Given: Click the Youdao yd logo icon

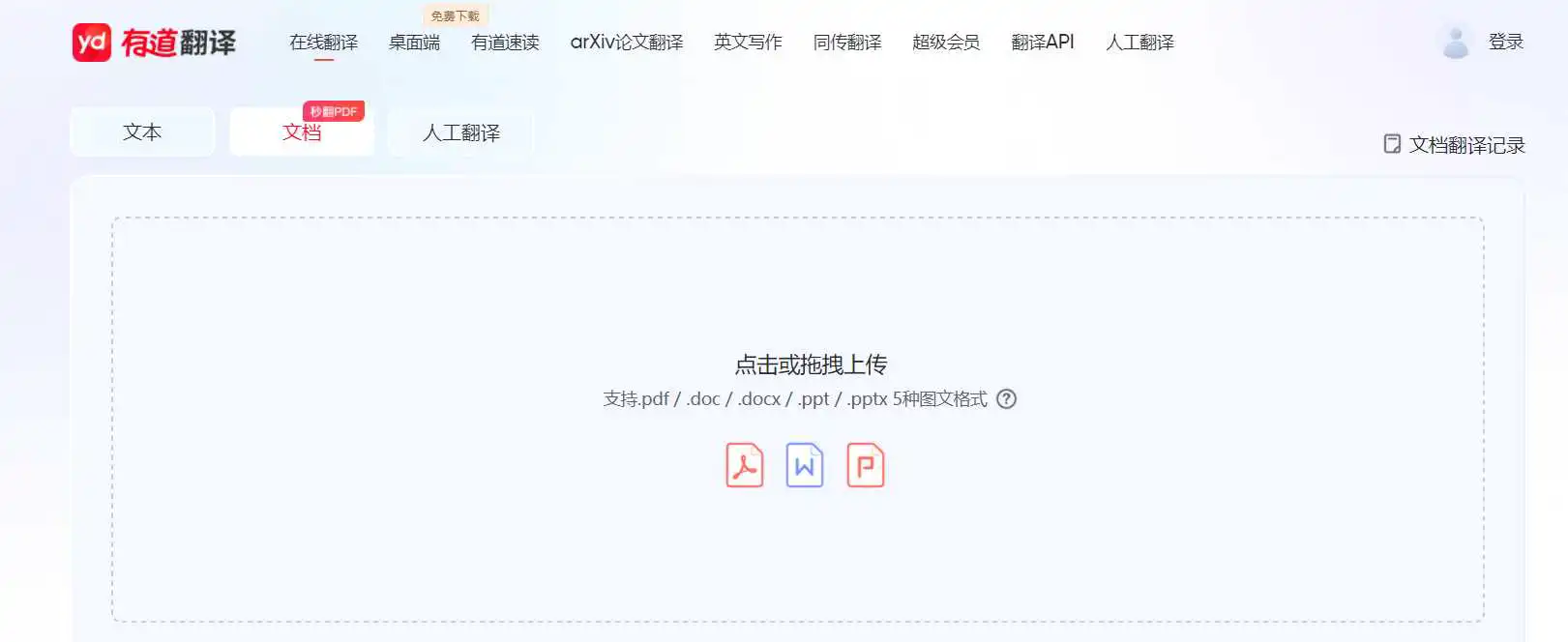Looking at the screenshot, I should coord(92,43).
